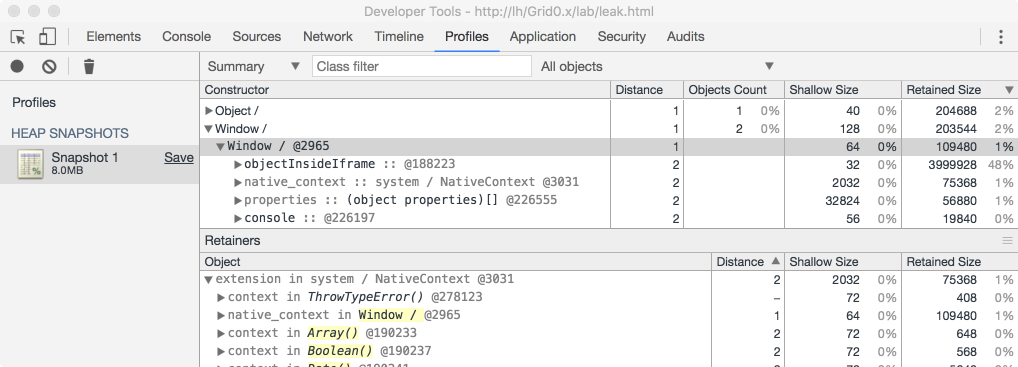
Task: Click the macOS window close button
Action: (14, 11)
